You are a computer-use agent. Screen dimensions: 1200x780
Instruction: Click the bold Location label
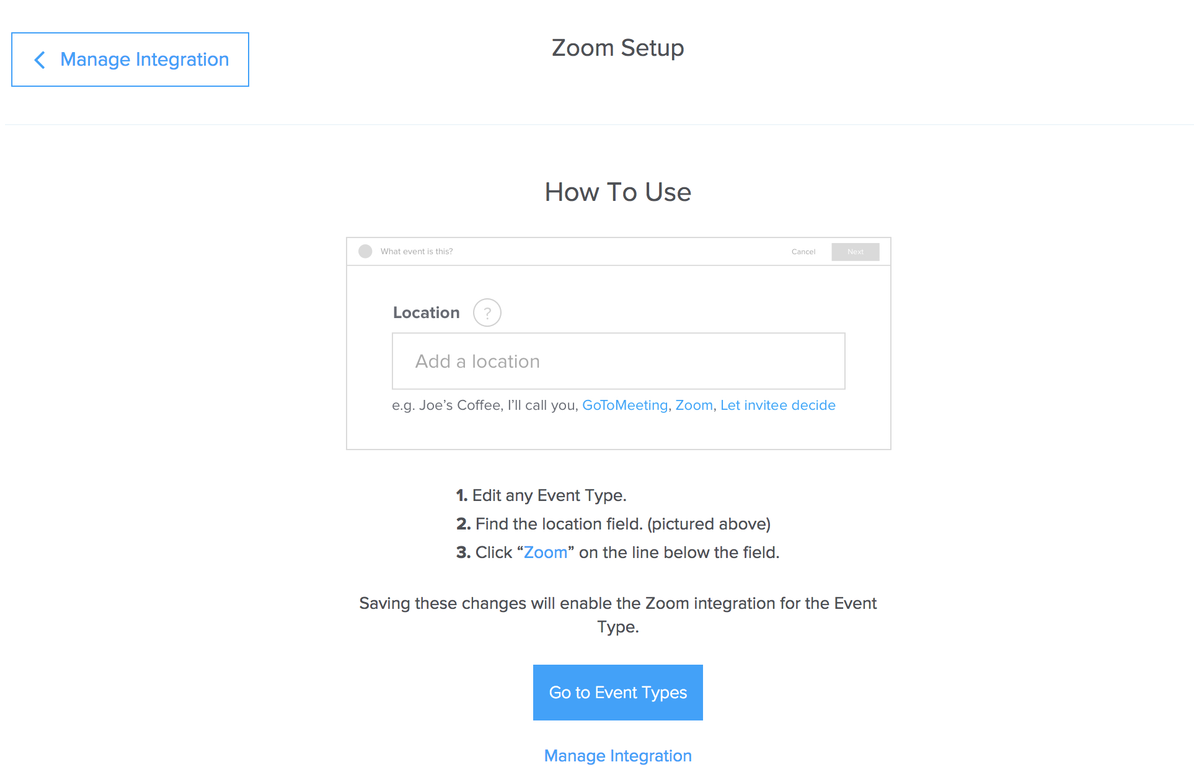point(426,313)
